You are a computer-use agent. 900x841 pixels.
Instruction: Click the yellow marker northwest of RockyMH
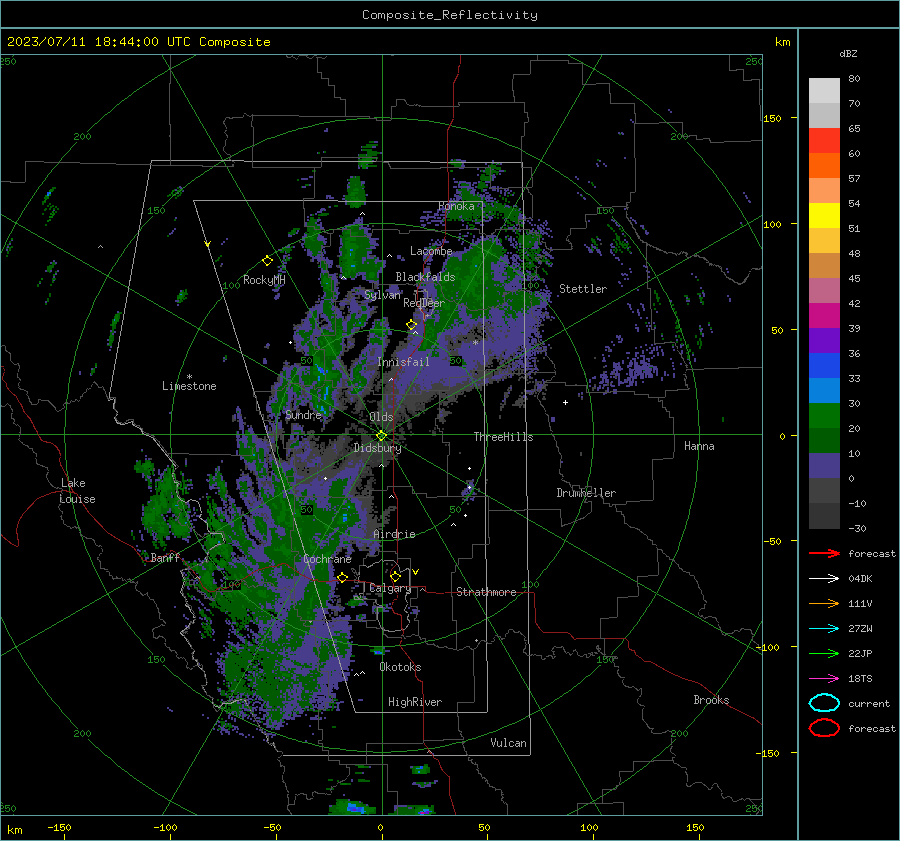pos(207,244)
